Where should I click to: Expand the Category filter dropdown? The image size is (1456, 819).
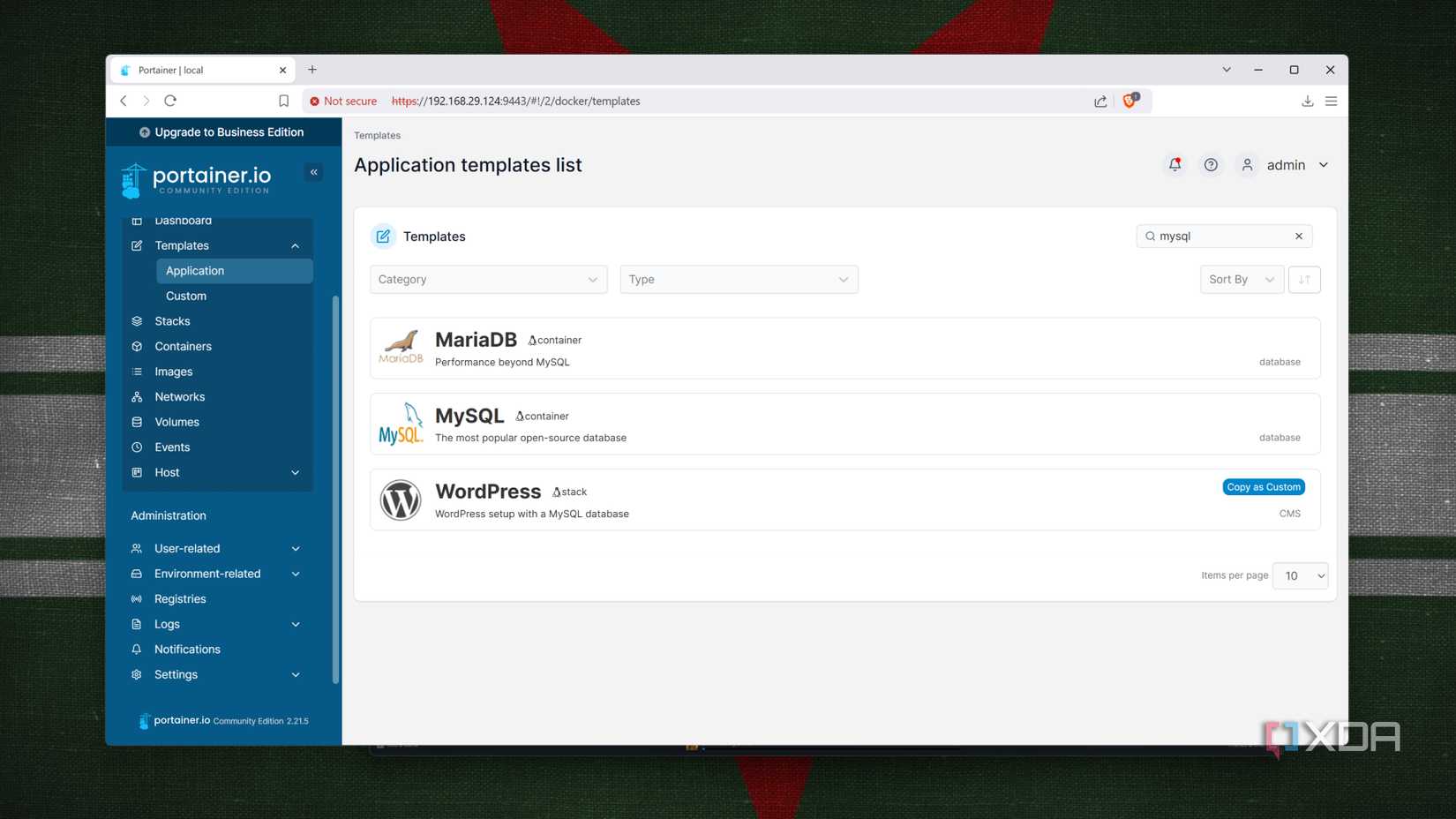[488, 279]
